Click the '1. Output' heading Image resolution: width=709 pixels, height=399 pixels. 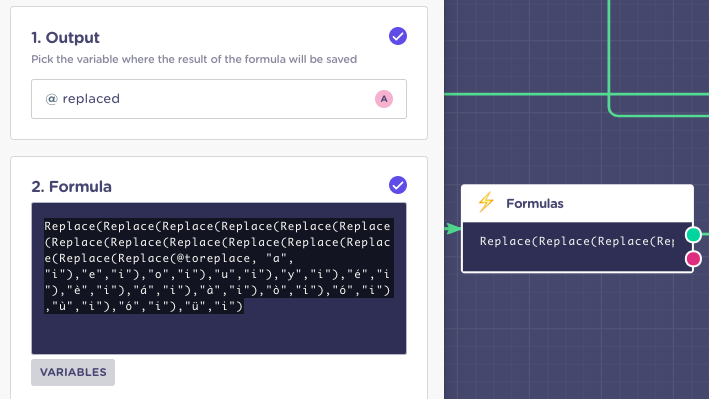pyautogui.click(x=65, y=38)
